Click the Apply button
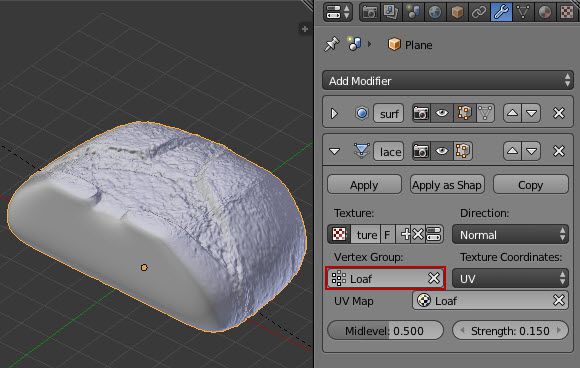 coord(364,185)
